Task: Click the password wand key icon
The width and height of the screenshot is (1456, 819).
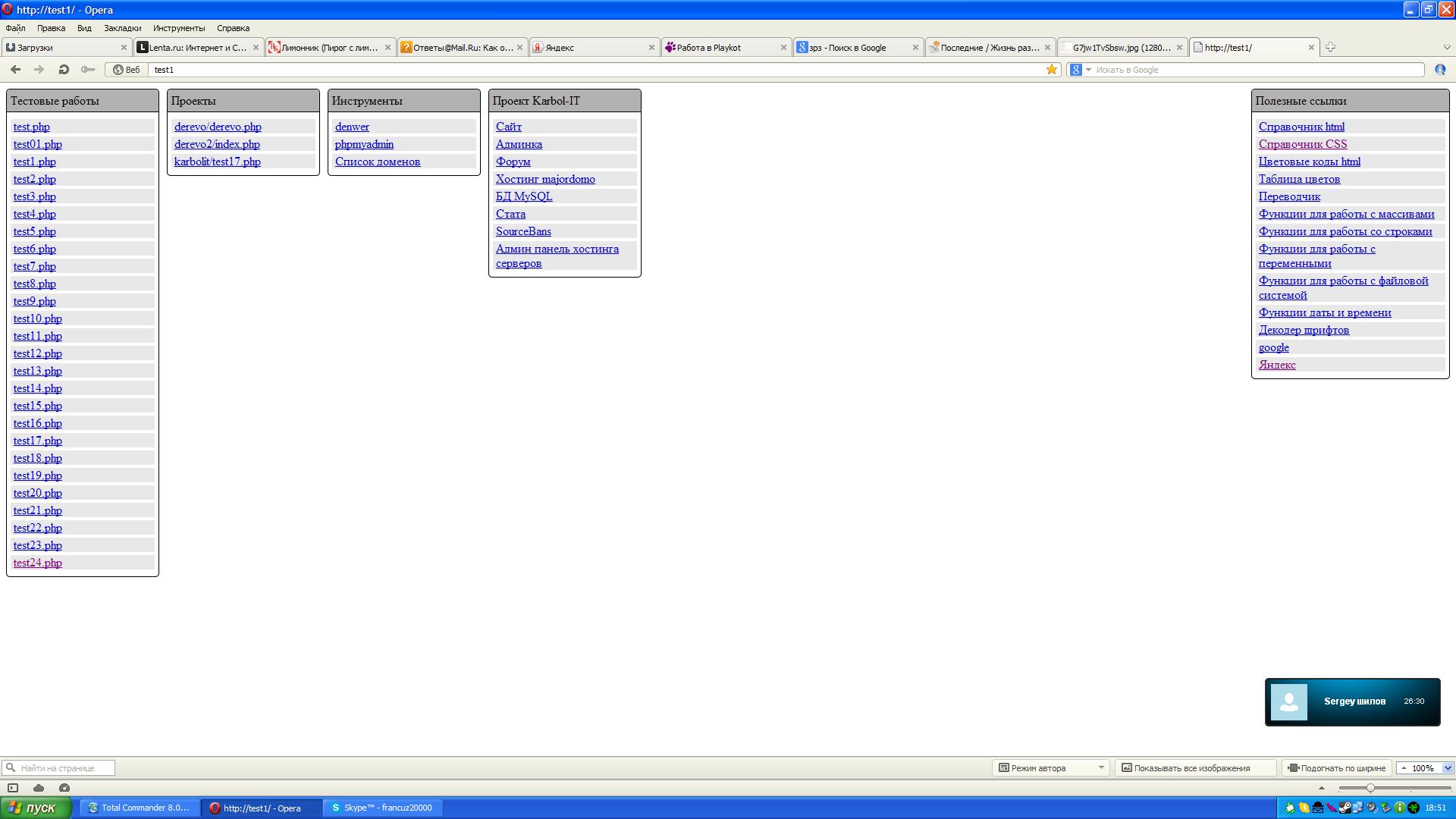Action: (88, 69)
